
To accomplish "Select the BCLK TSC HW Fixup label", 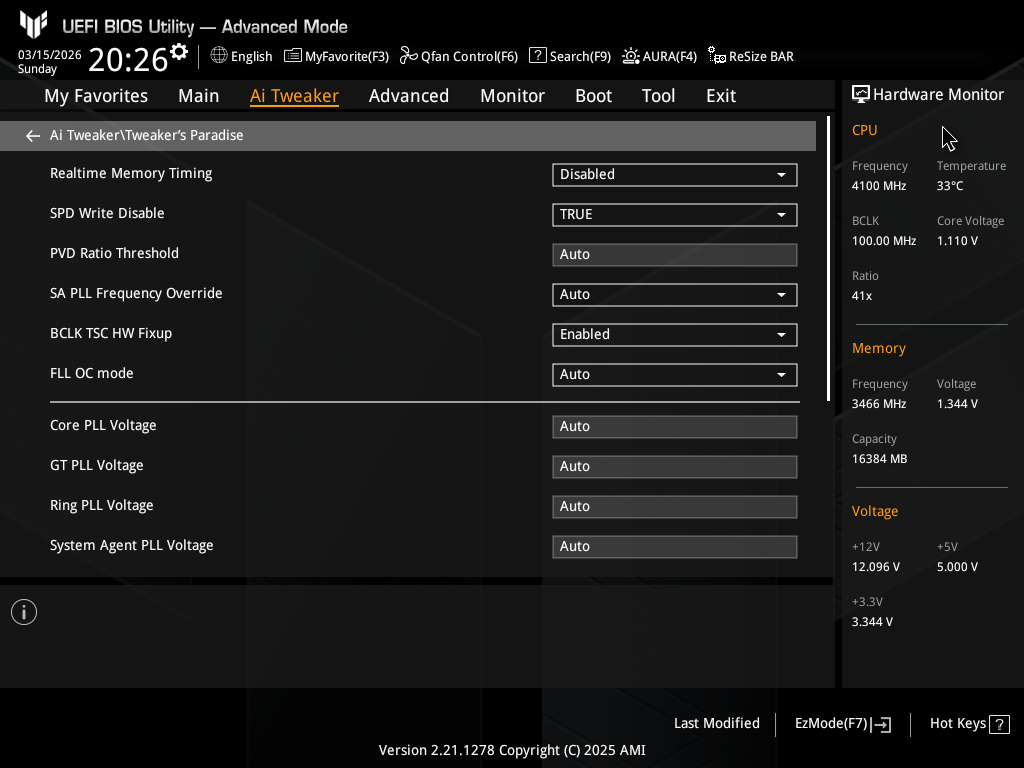I will pyautogui.click(x=111, y=334).
